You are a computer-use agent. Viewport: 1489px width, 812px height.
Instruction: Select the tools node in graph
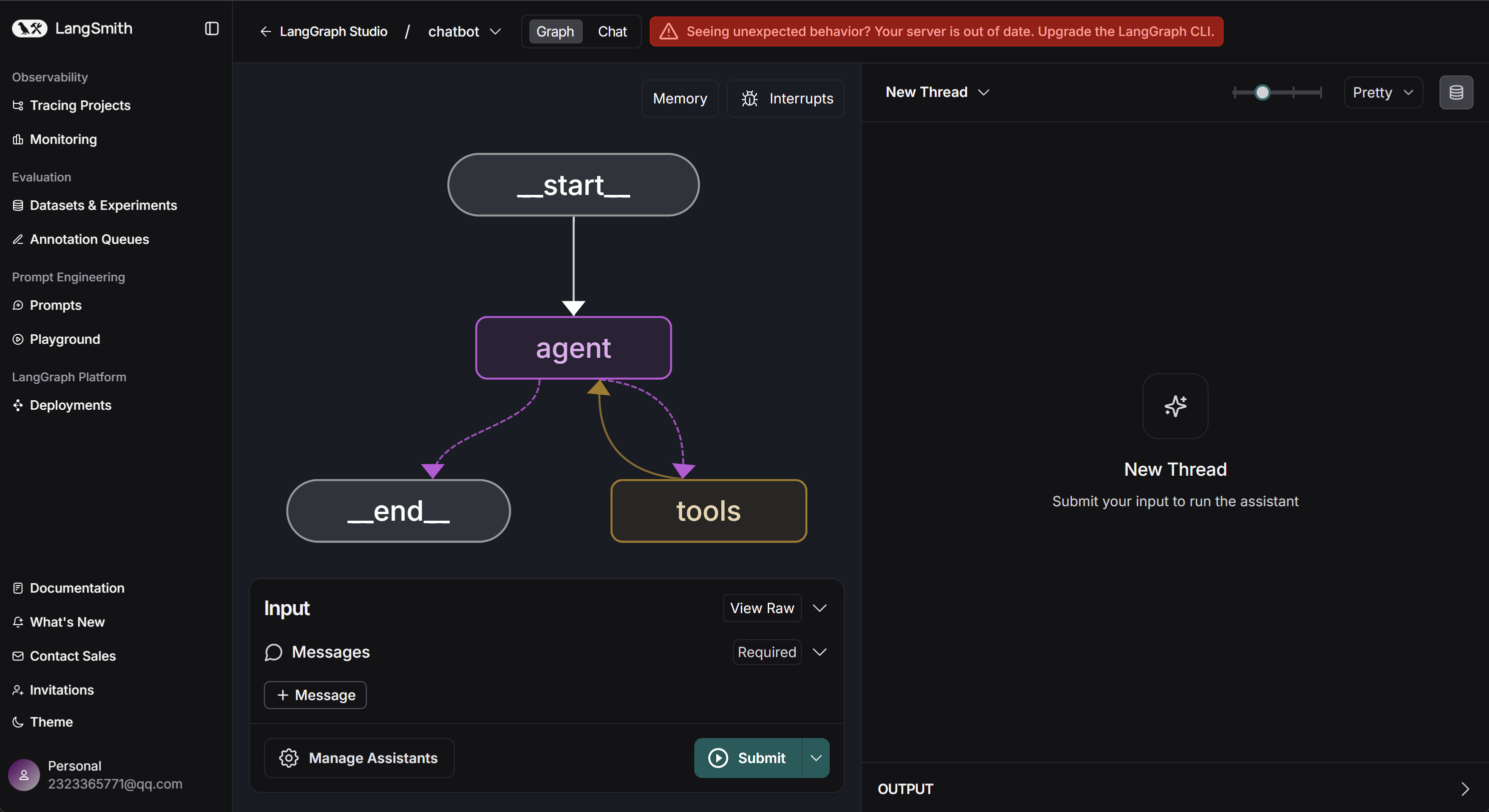tap(709, 511)
